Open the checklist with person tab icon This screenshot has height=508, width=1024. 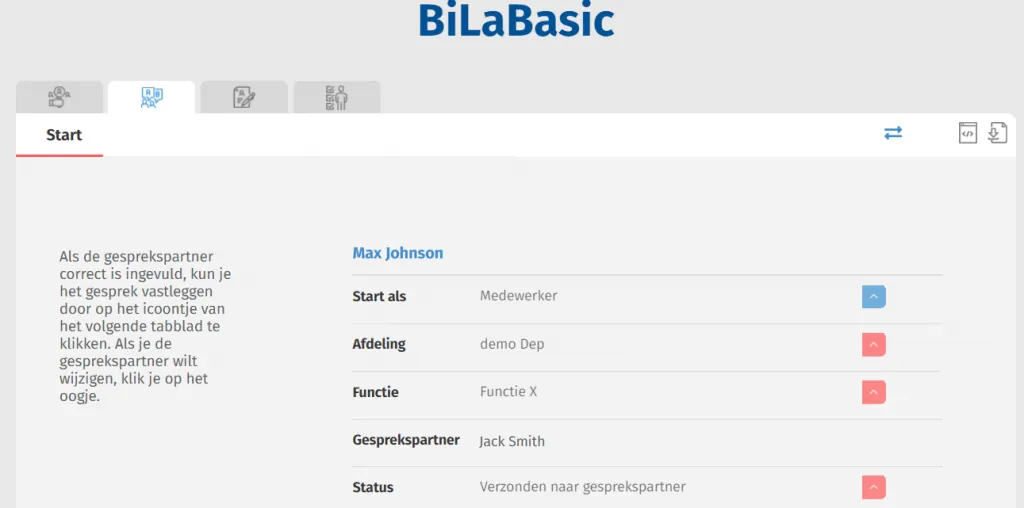[336, 97]
